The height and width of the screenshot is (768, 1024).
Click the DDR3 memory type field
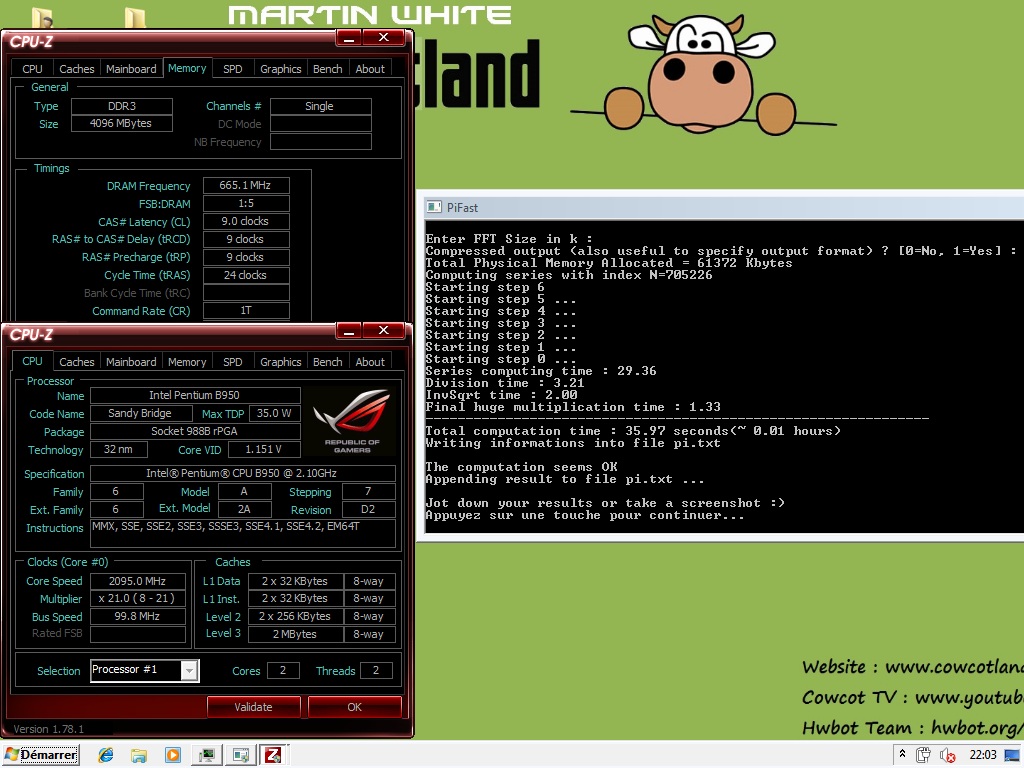pos(121,106)
